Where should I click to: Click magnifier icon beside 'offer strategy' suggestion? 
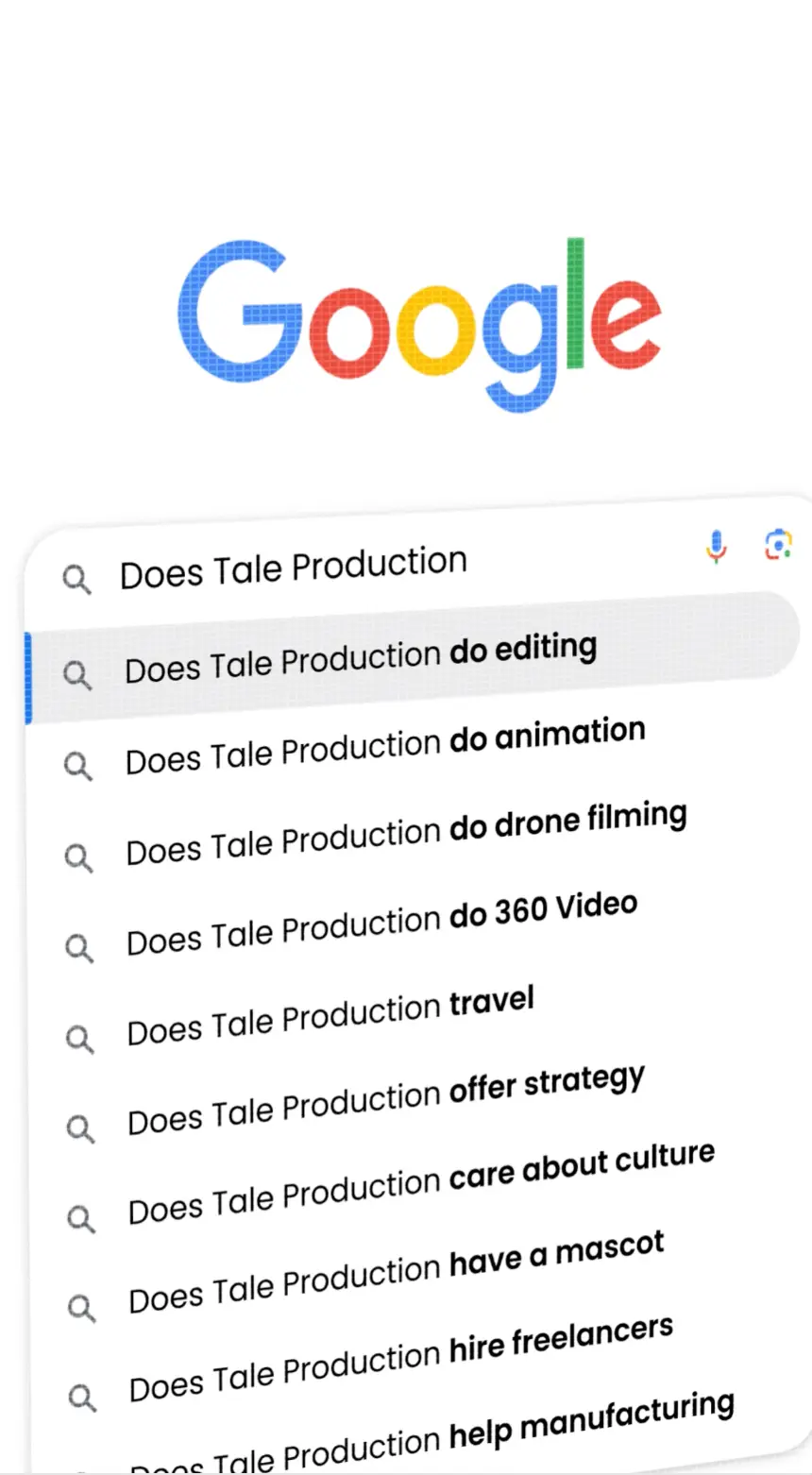click(80, 1128)
